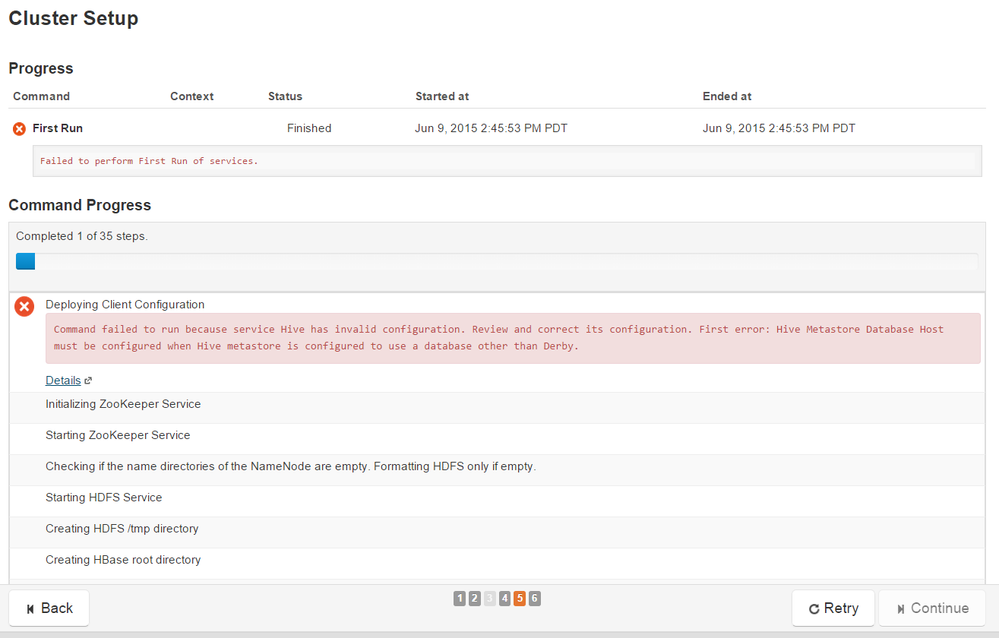Switch to results page 1
Image resolution: width=999 pixels, height=638 pixels.
[460, 597]
